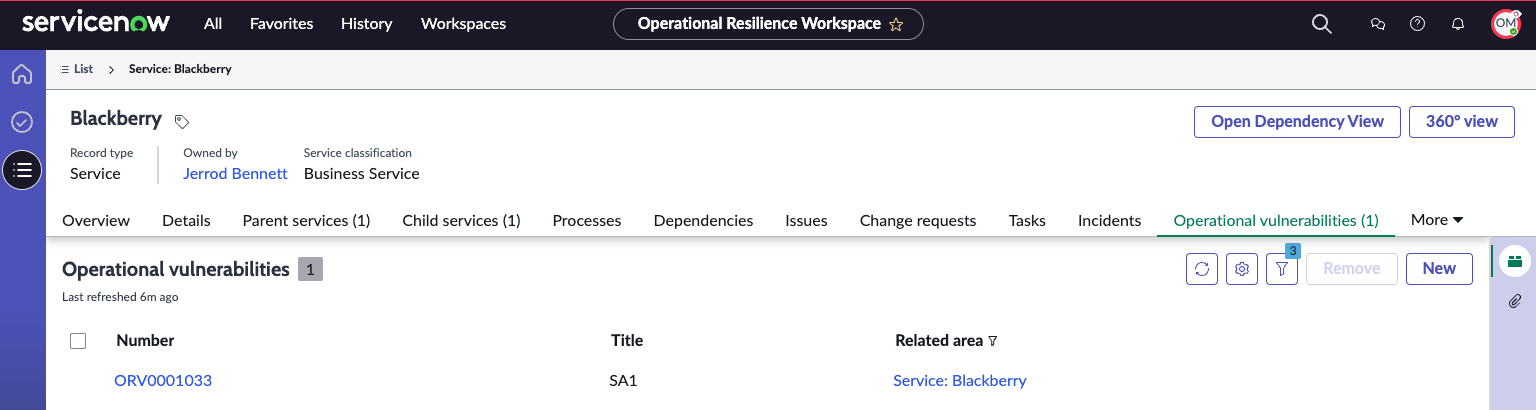Screen dimensions: 1536x410
Task: Click the 360° view button
Action: click(x=1462, y=121)
